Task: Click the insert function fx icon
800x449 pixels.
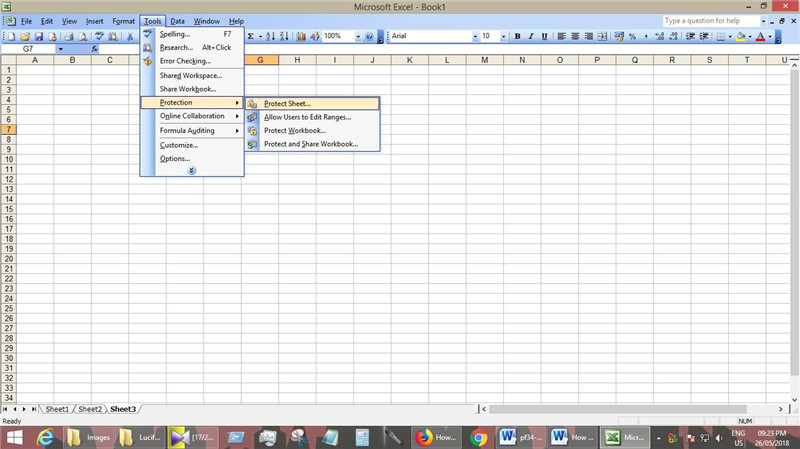Action: pos(94,49)
